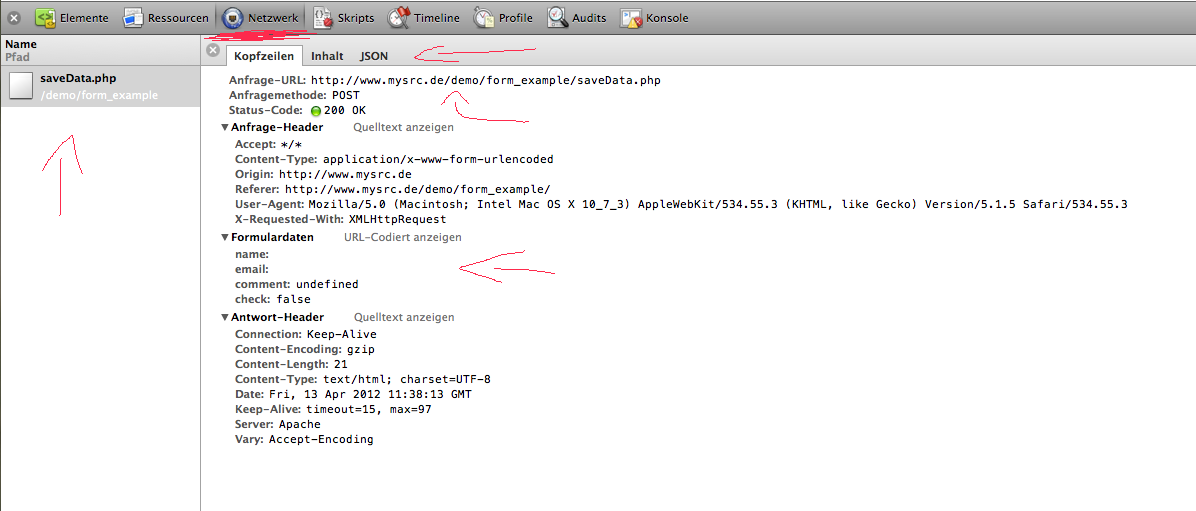Select the Netzwerk panel icon
1196x511 pixels.
click(x=232, y=18)
